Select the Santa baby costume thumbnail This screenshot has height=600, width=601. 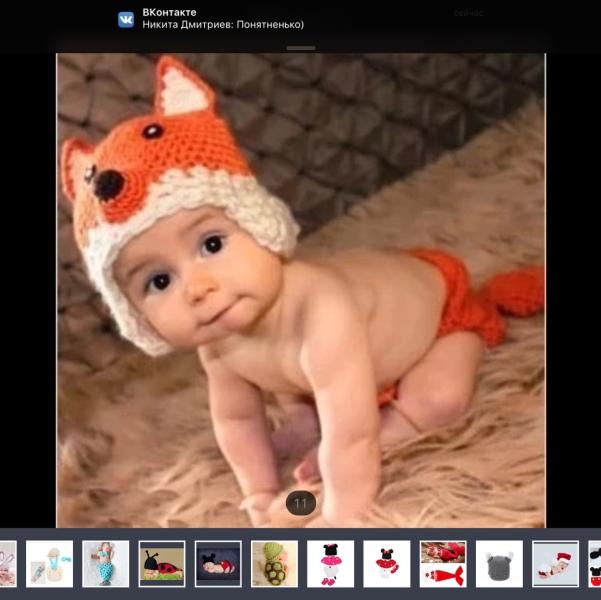click(x=555, y=564)
